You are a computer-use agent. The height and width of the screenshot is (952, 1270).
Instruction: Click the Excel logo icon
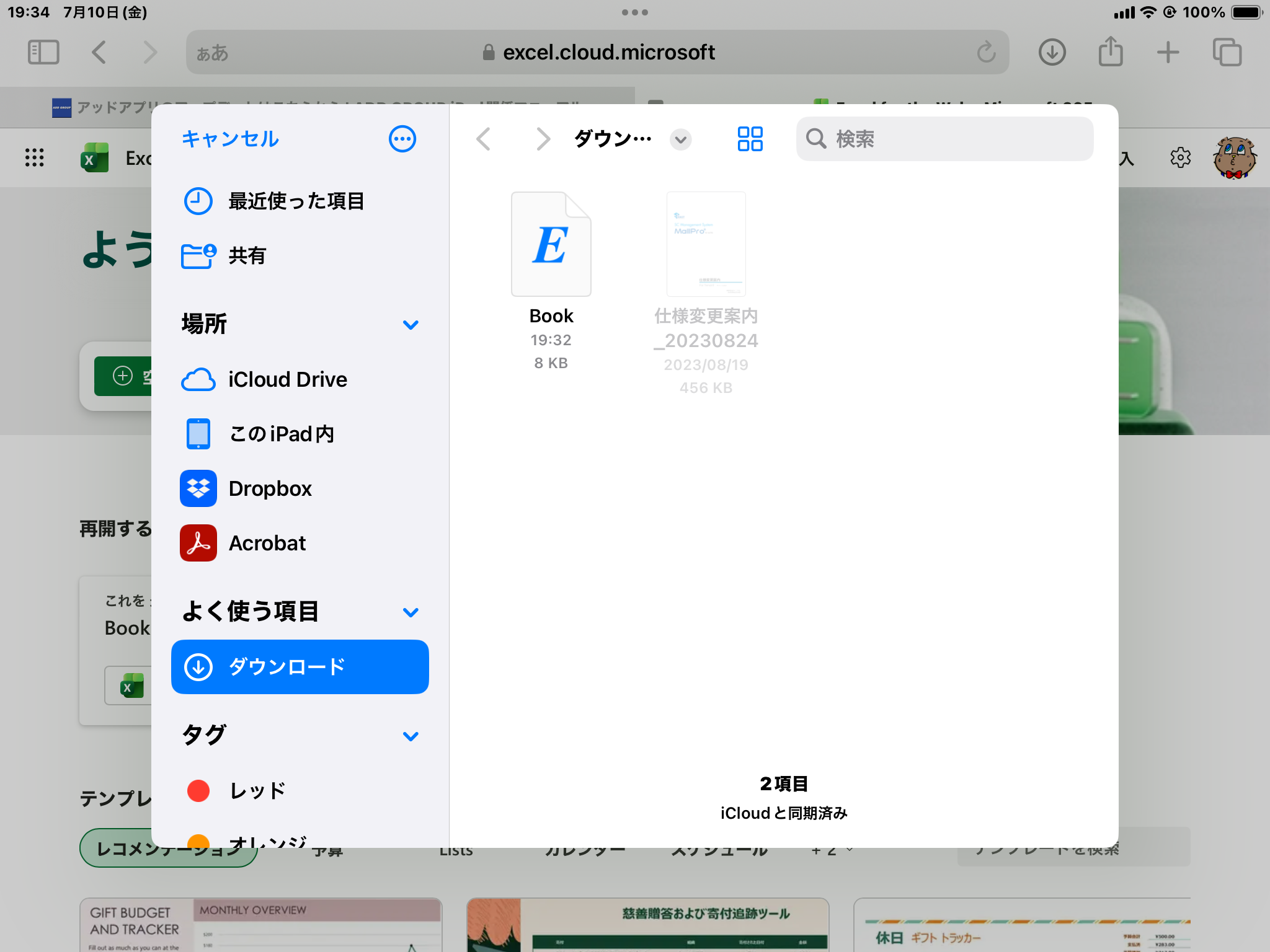tap(94, 157)
